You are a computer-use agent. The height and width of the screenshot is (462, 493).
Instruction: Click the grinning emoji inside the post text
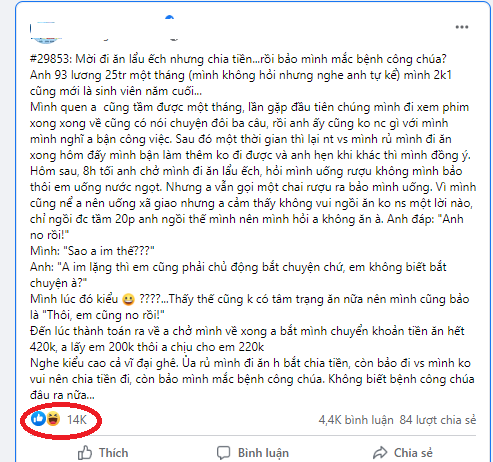tap(128, 299)
